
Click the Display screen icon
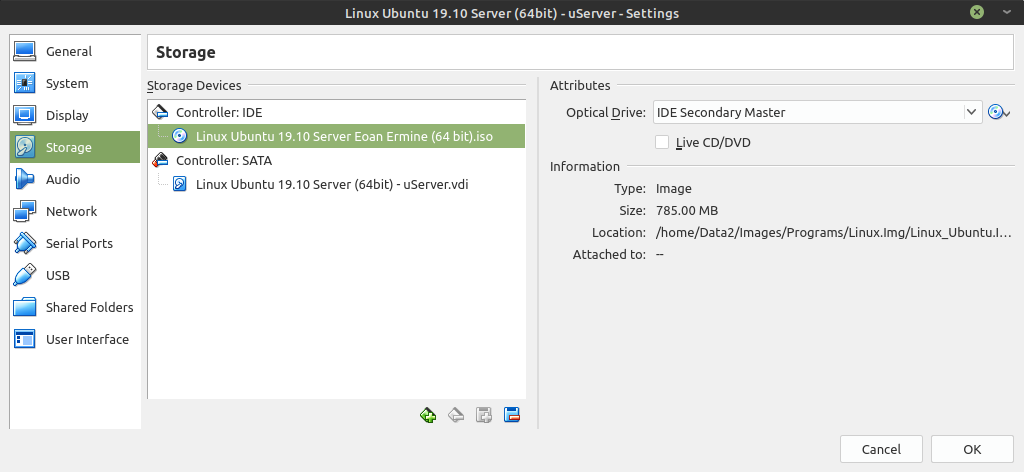25,116
